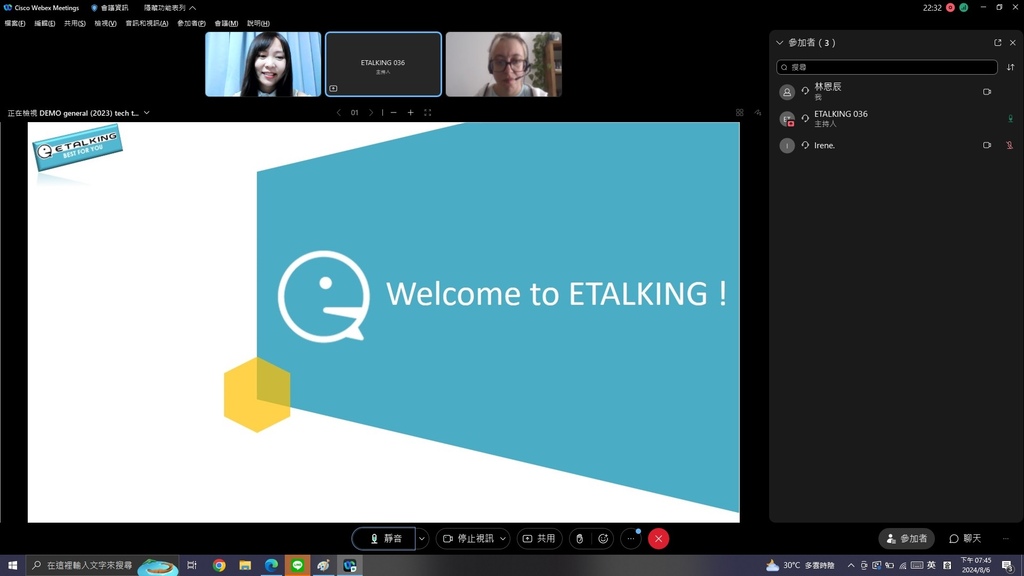Open the 會議(M) menu

[x=226, y=24]
